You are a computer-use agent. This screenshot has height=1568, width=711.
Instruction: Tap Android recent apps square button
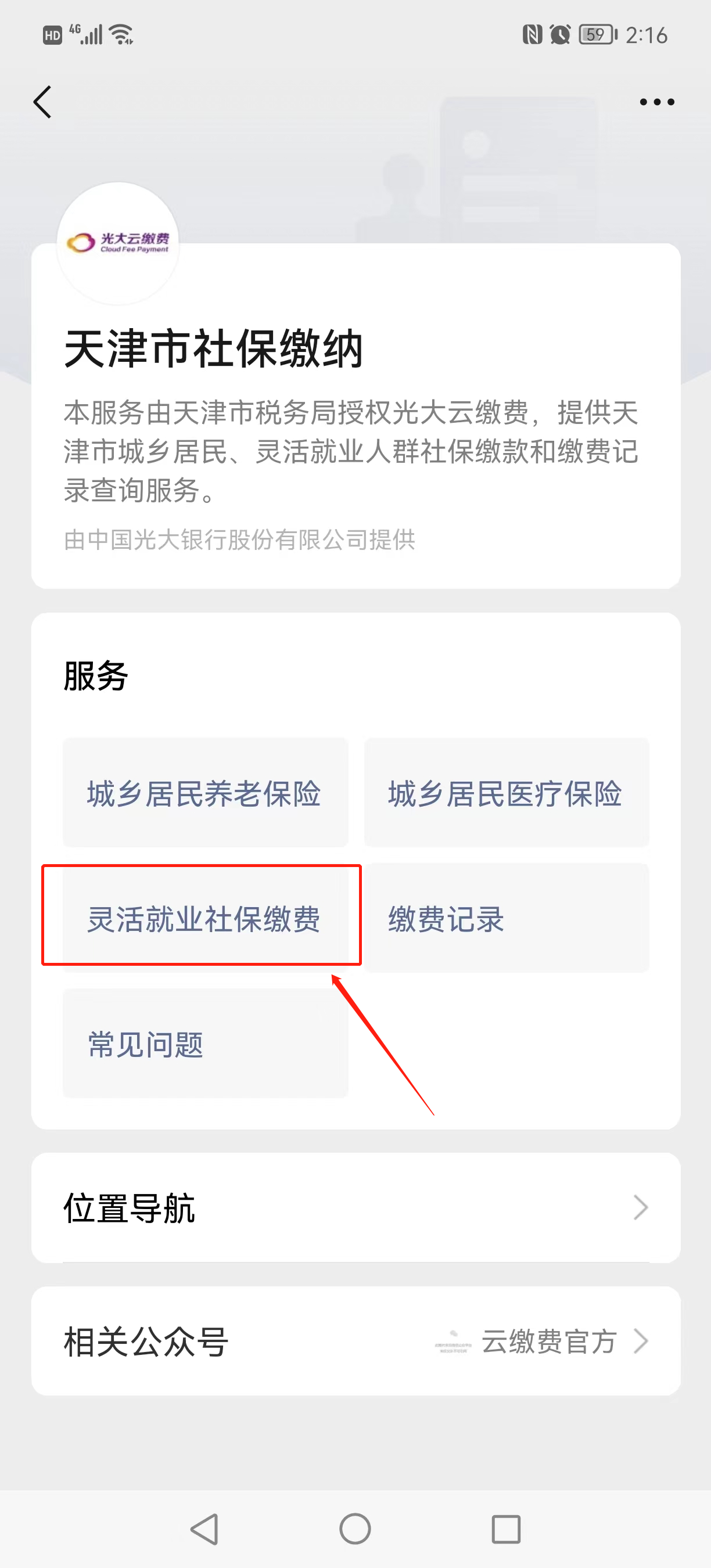pos(506,1529)
